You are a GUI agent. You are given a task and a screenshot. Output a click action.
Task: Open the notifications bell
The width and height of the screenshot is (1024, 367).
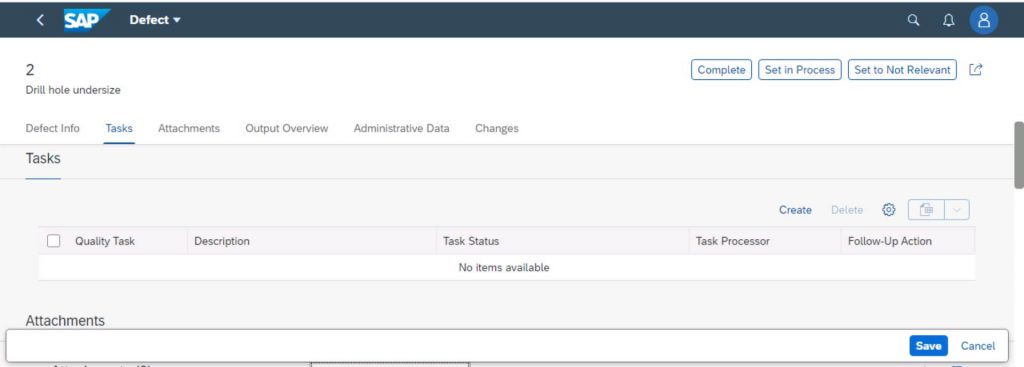point(949,20)
